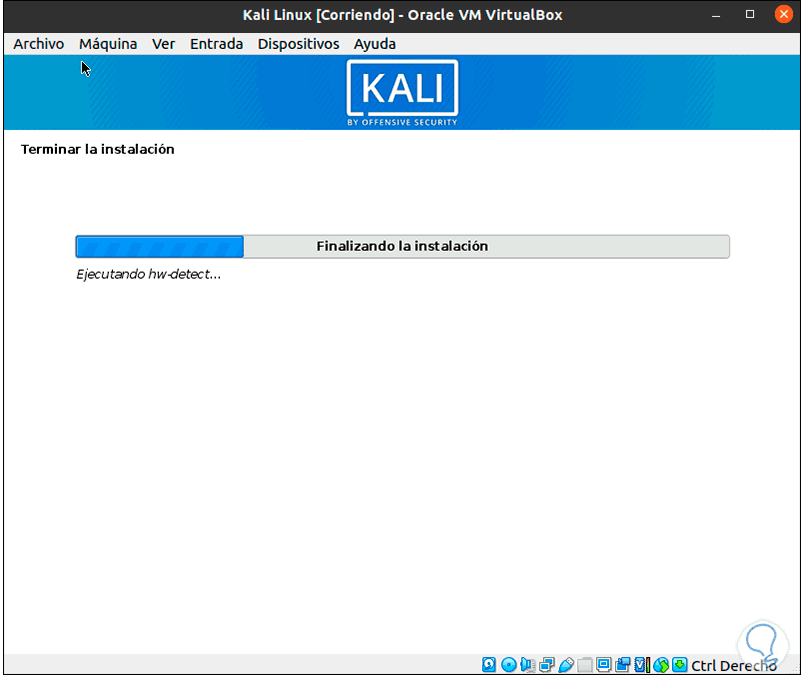Click the mouse integration status icon
804x675 pixels.
661,665
